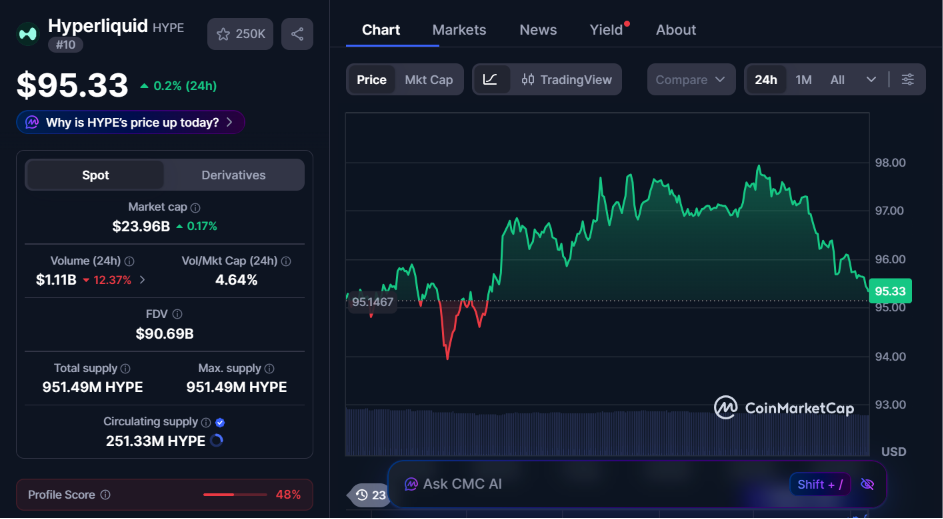Select the All time range
The height and width of the screenshot is (519, 943).
[837, 79]
